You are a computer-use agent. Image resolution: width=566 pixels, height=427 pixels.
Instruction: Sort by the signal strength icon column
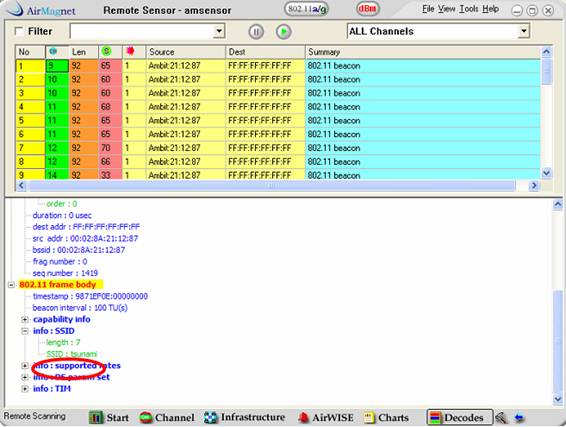click(x=110, y=52)
